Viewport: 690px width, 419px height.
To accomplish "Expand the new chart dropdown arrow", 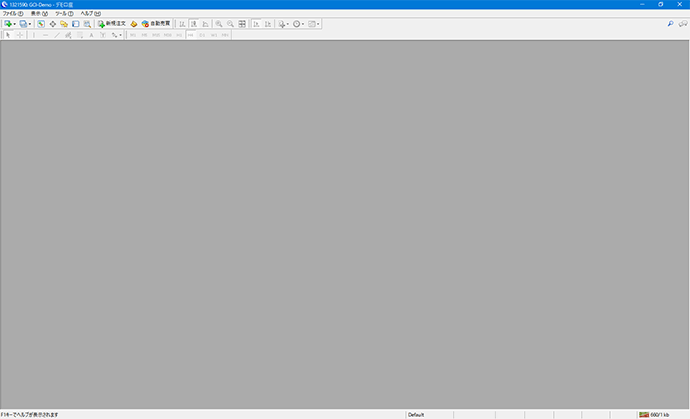I will tap(15, 23).
